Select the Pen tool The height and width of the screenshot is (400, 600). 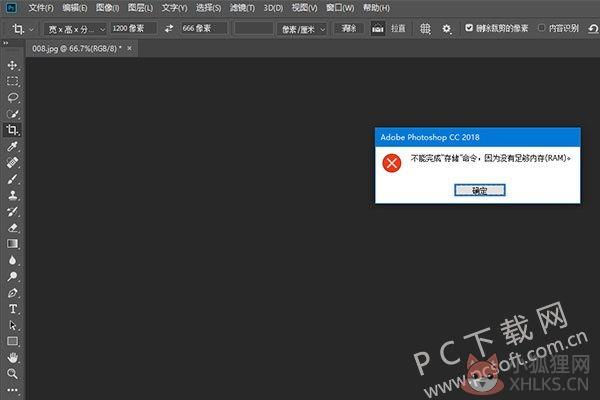12,293
